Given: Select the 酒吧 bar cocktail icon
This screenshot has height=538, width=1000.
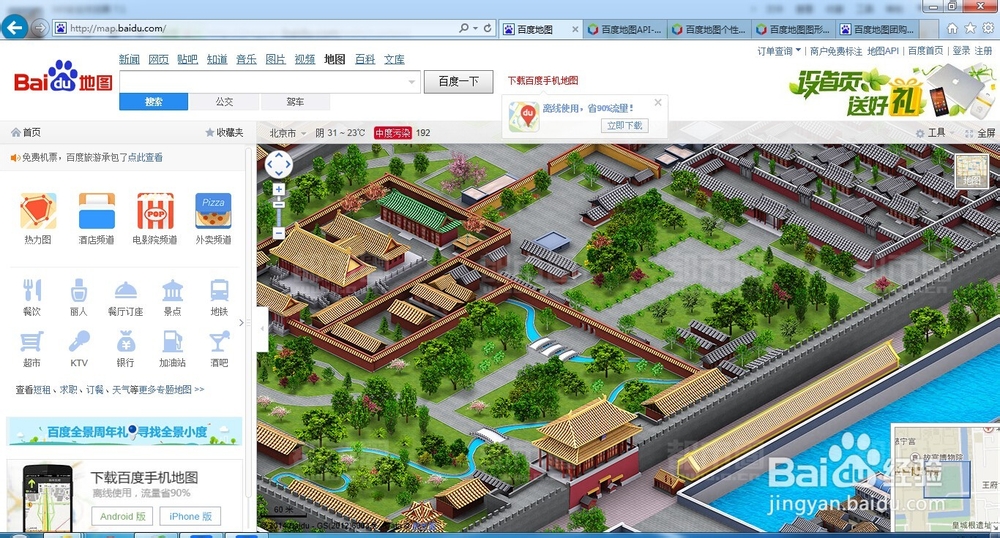Looking at the screenshot, I should 219,341.
